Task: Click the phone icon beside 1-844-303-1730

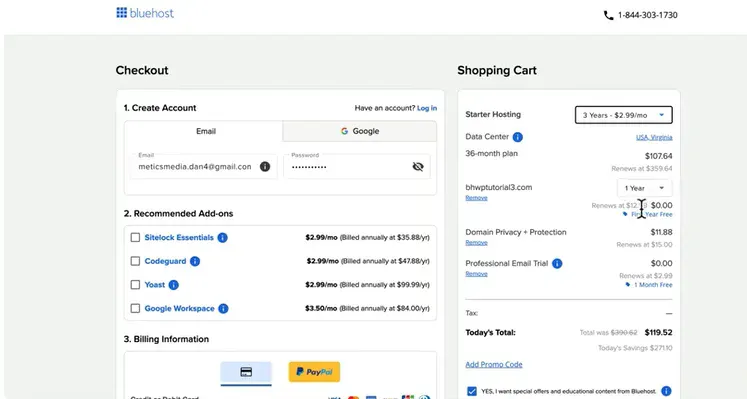Action: tap(608, 15)
